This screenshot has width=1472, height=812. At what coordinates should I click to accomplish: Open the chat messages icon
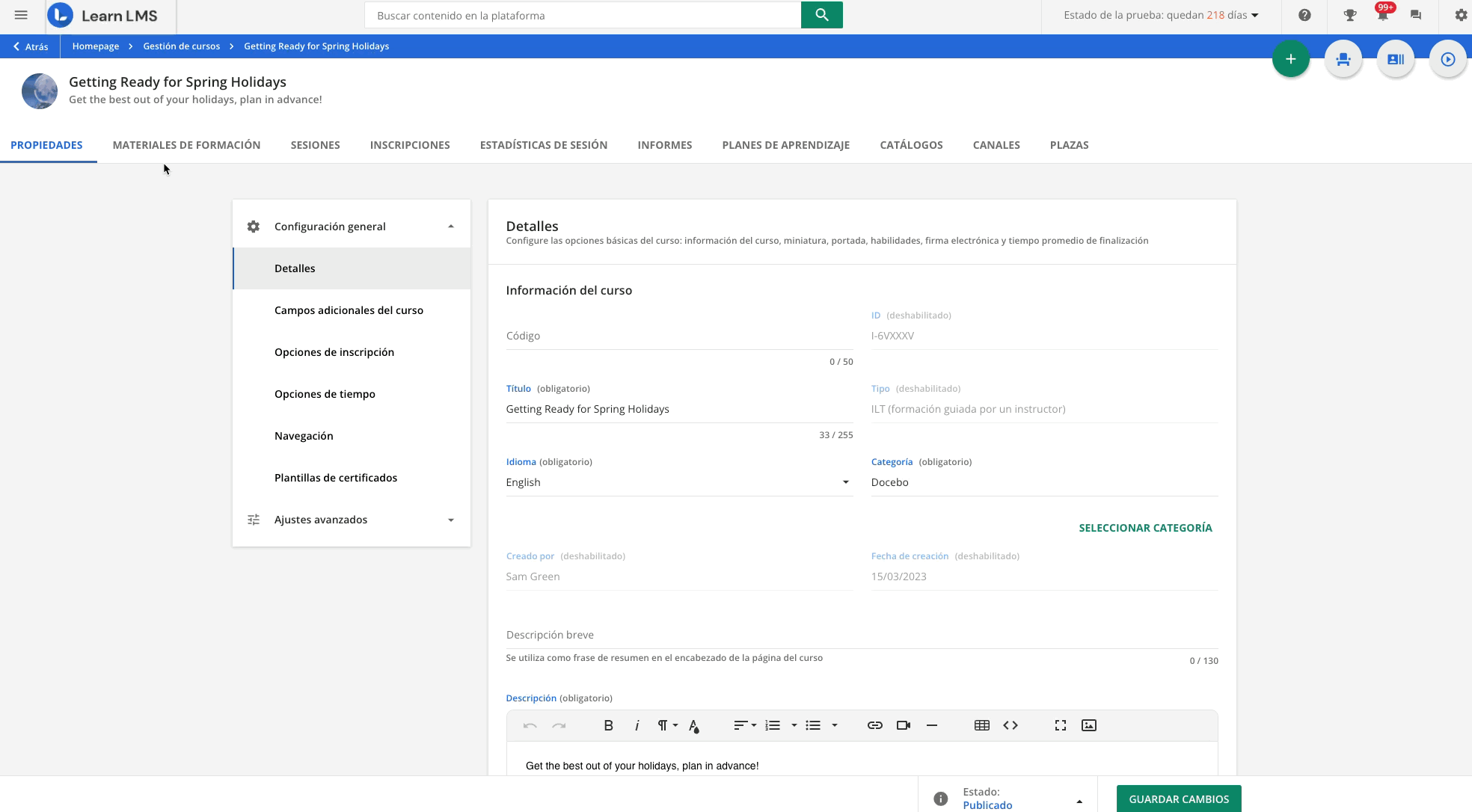pos(1416,15)
